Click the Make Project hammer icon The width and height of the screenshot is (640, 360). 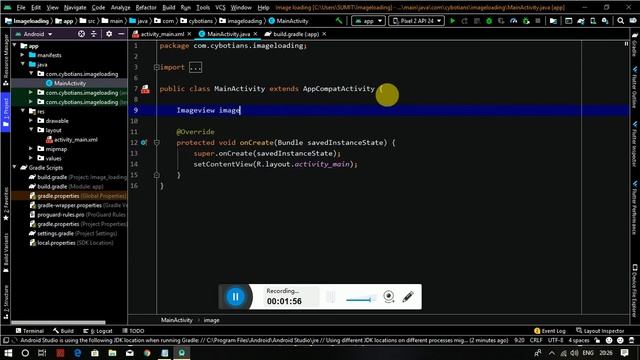[x=339, y=20]
